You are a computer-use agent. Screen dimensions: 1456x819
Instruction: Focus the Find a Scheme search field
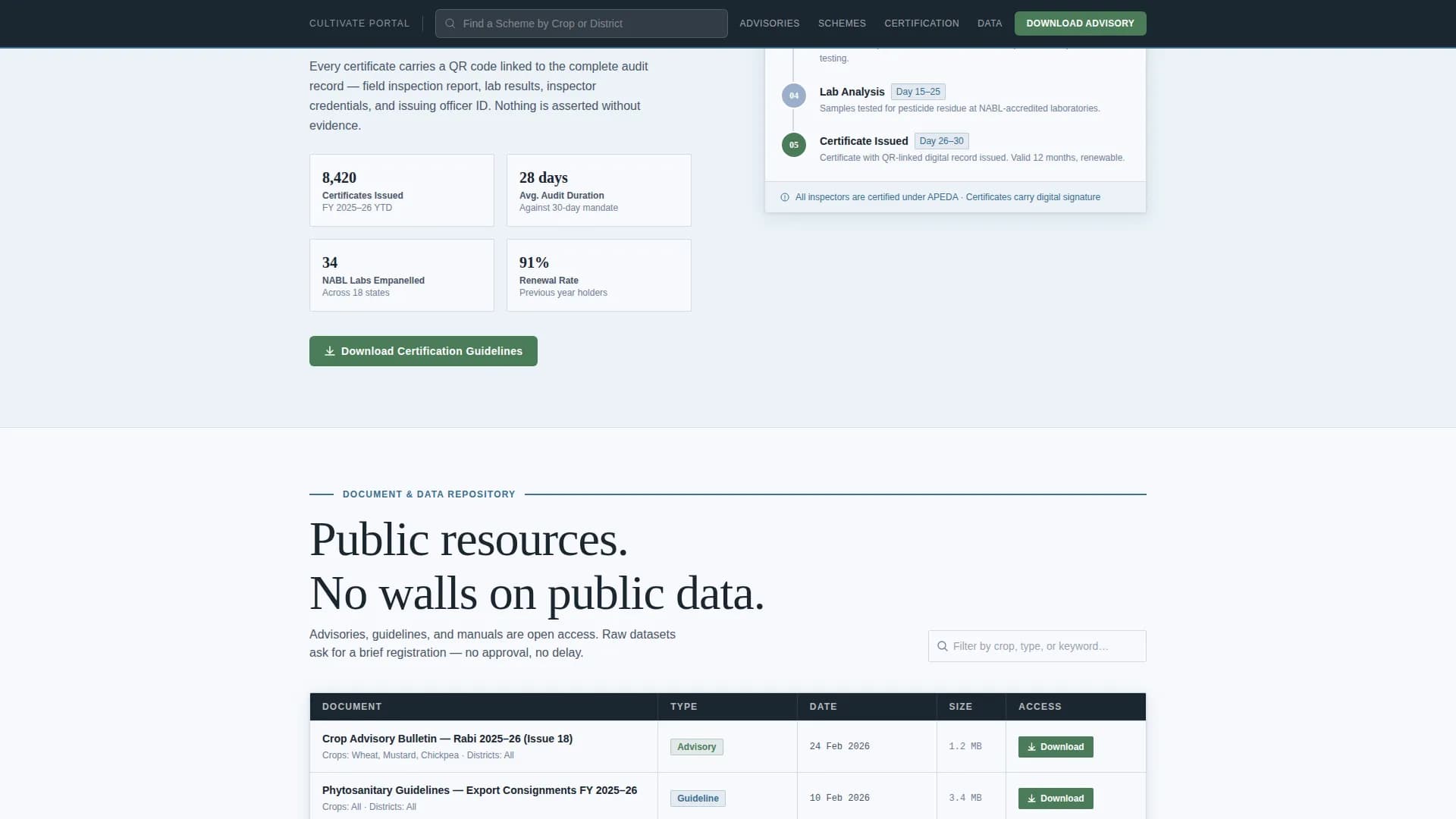[x=581, y=24]
